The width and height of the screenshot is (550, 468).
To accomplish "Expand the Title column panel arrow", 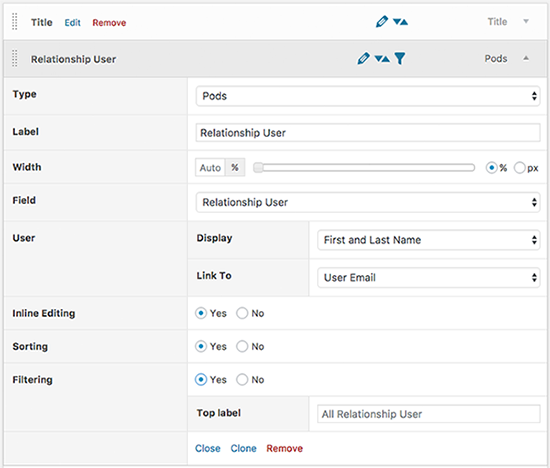I will pyautogui.click(x=526, y=21).
